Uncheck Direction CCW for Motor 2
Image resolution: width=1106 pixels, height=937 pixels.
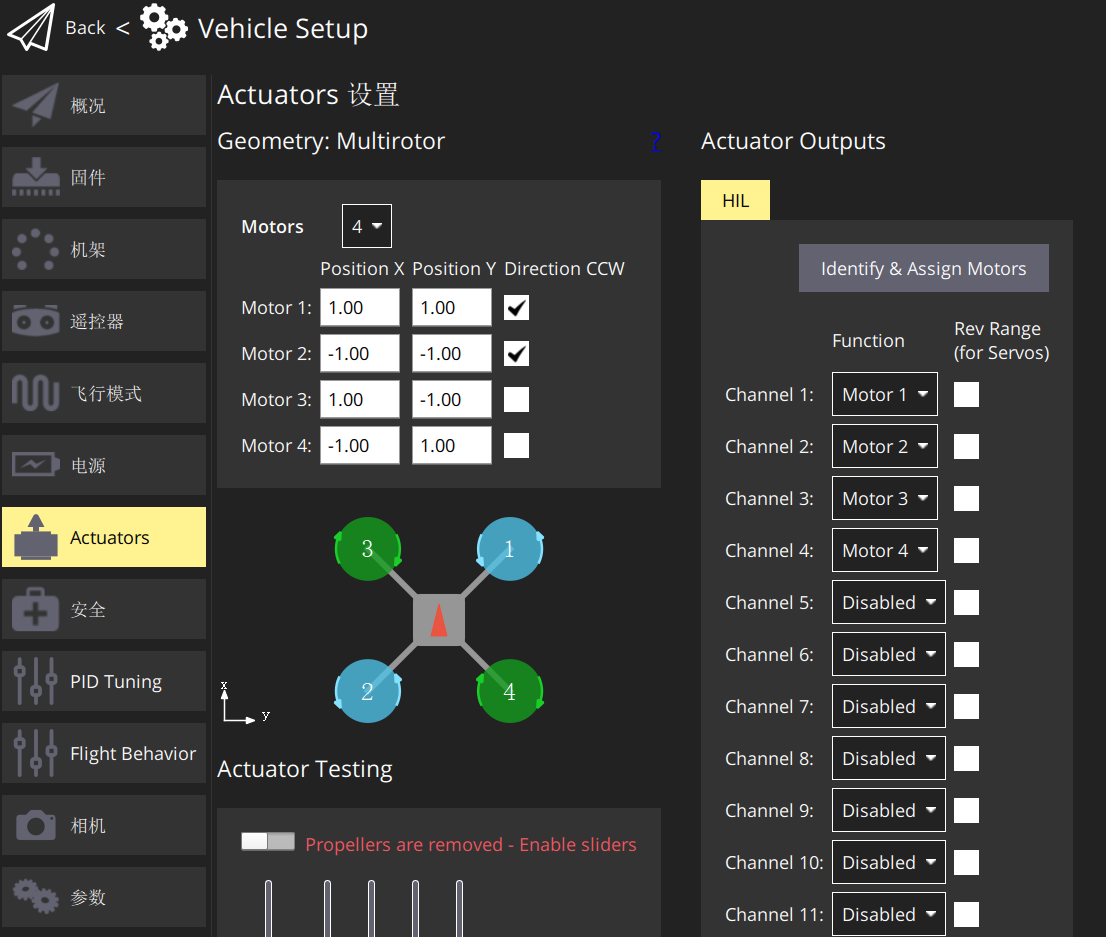coord(516,353)
